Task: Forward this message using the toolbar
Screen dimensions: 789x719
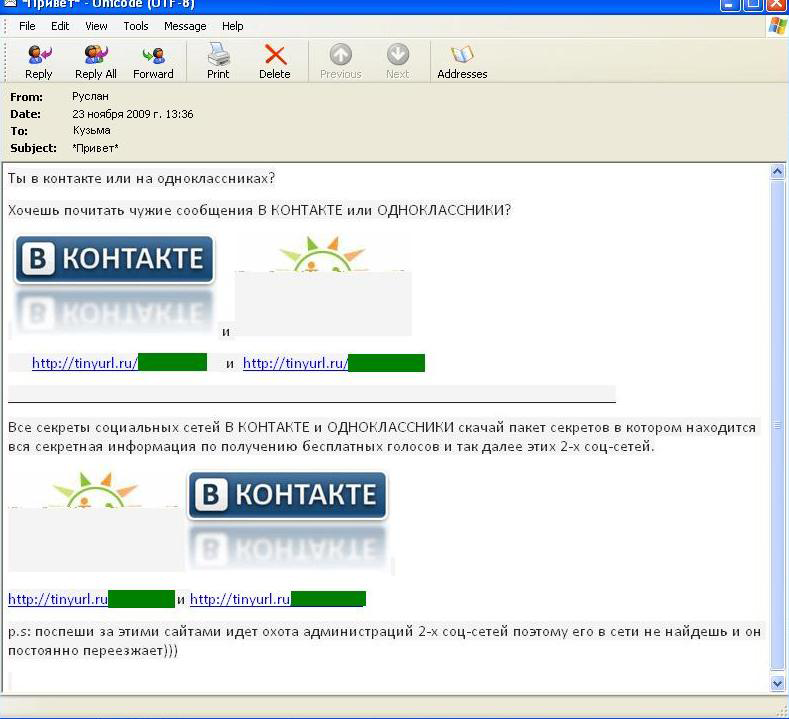Action: (x=153, y=61)
